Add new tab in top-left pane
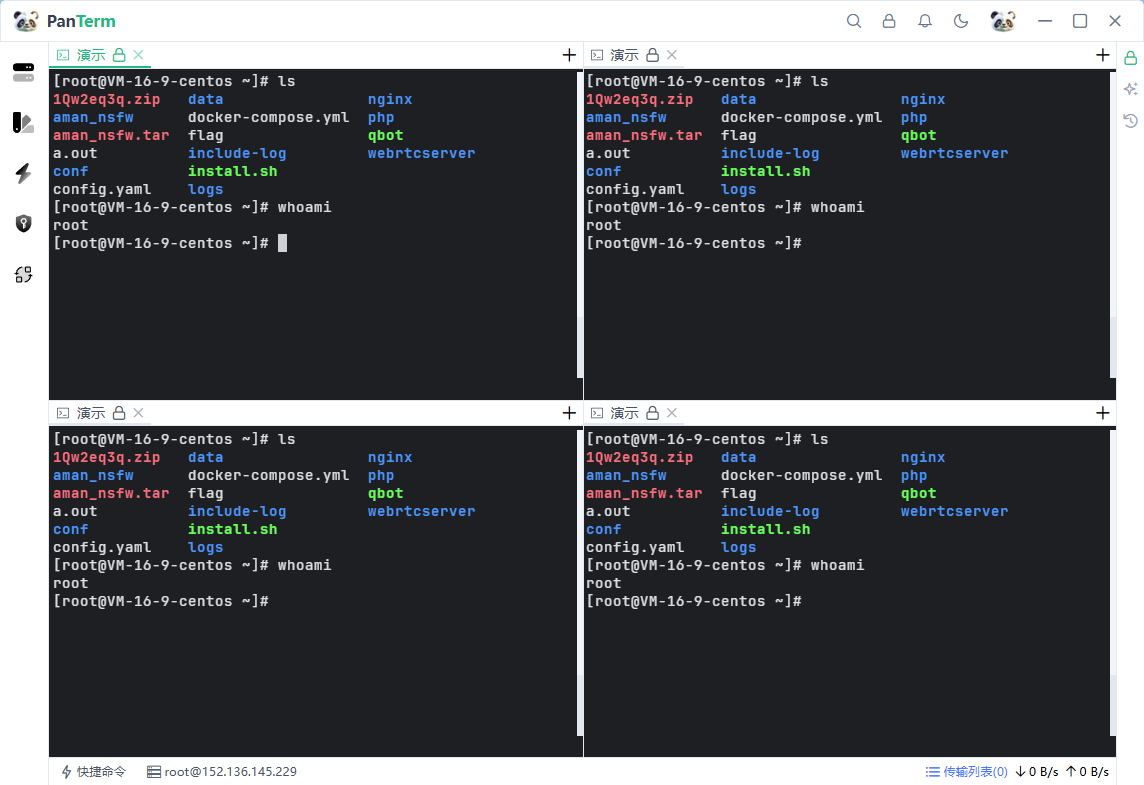 (569, 55)
